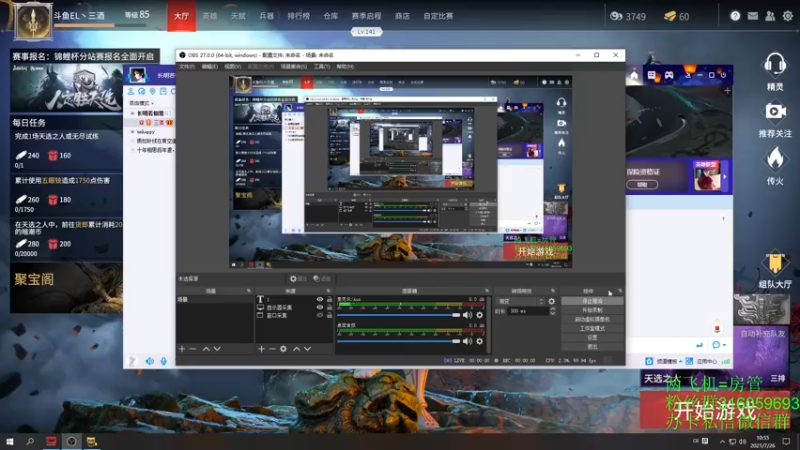The width and height of the screenshot is (800, 450).
Task: Toggle visibility of 显示器采集 source
Action: [320, 308]
